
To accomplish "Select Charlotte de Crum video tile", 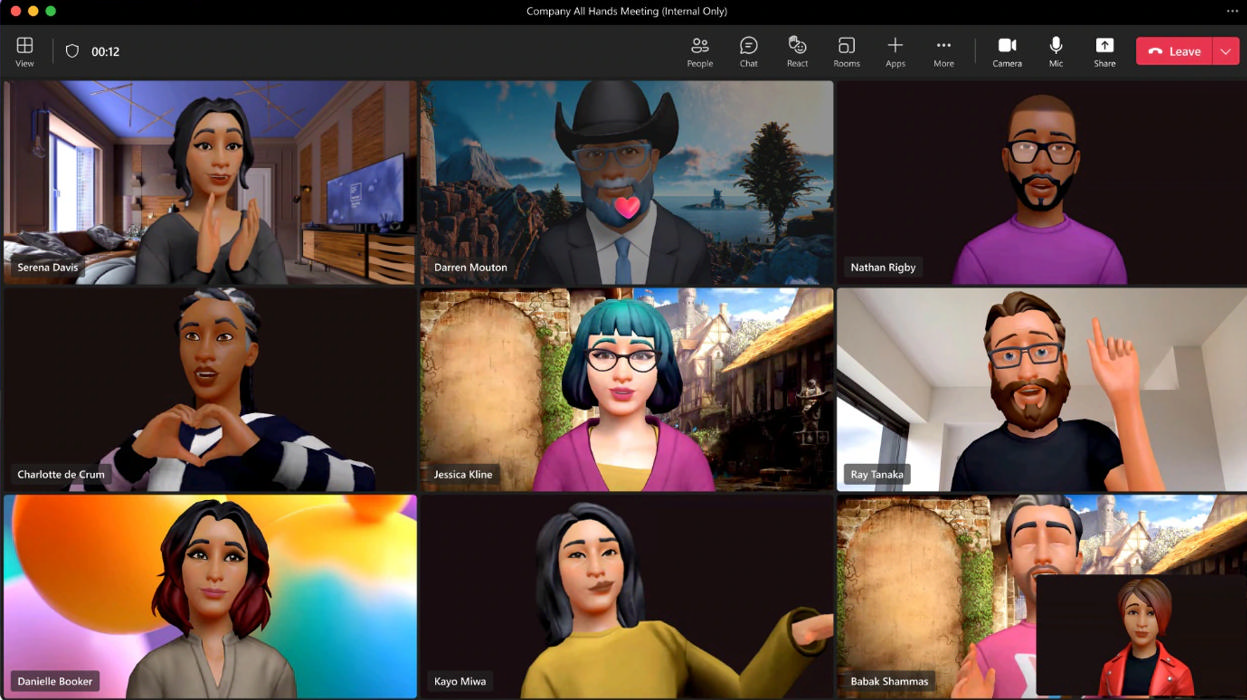I will (x=210, y=390).
